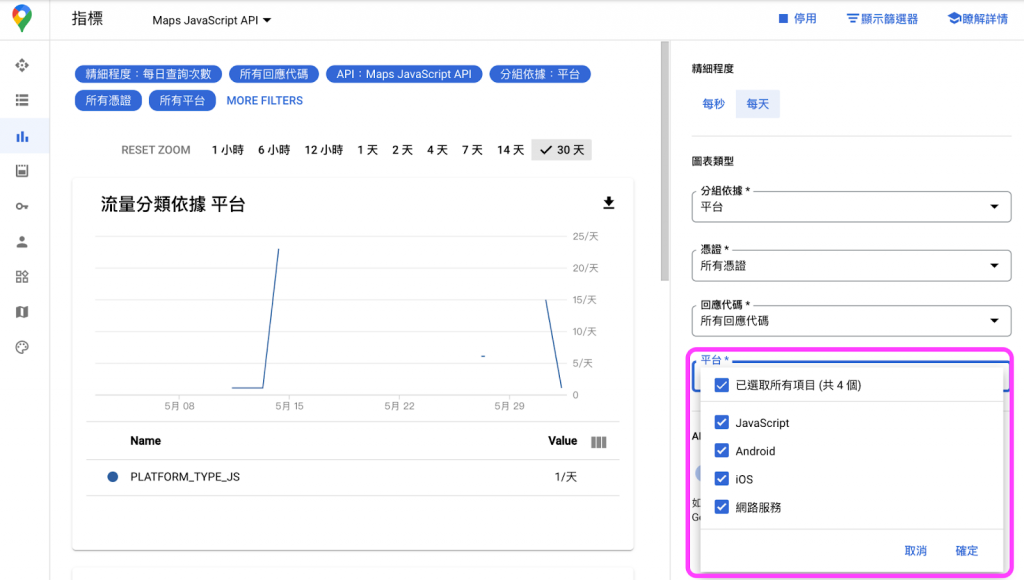Click the 分組依據：平台 filter chip
This screenshot has width=1024, height=580.
tap(540, 74)
